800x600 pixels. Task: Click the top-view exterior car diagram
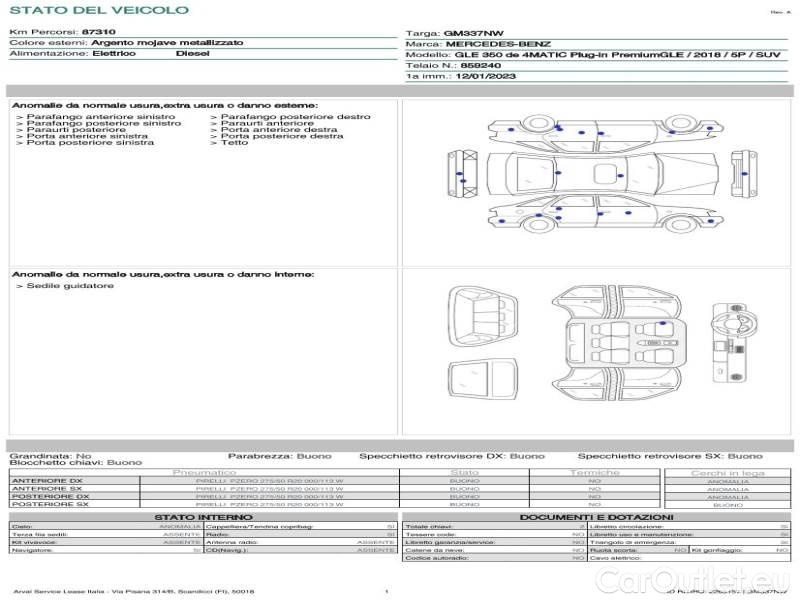(x=603, y=174)
